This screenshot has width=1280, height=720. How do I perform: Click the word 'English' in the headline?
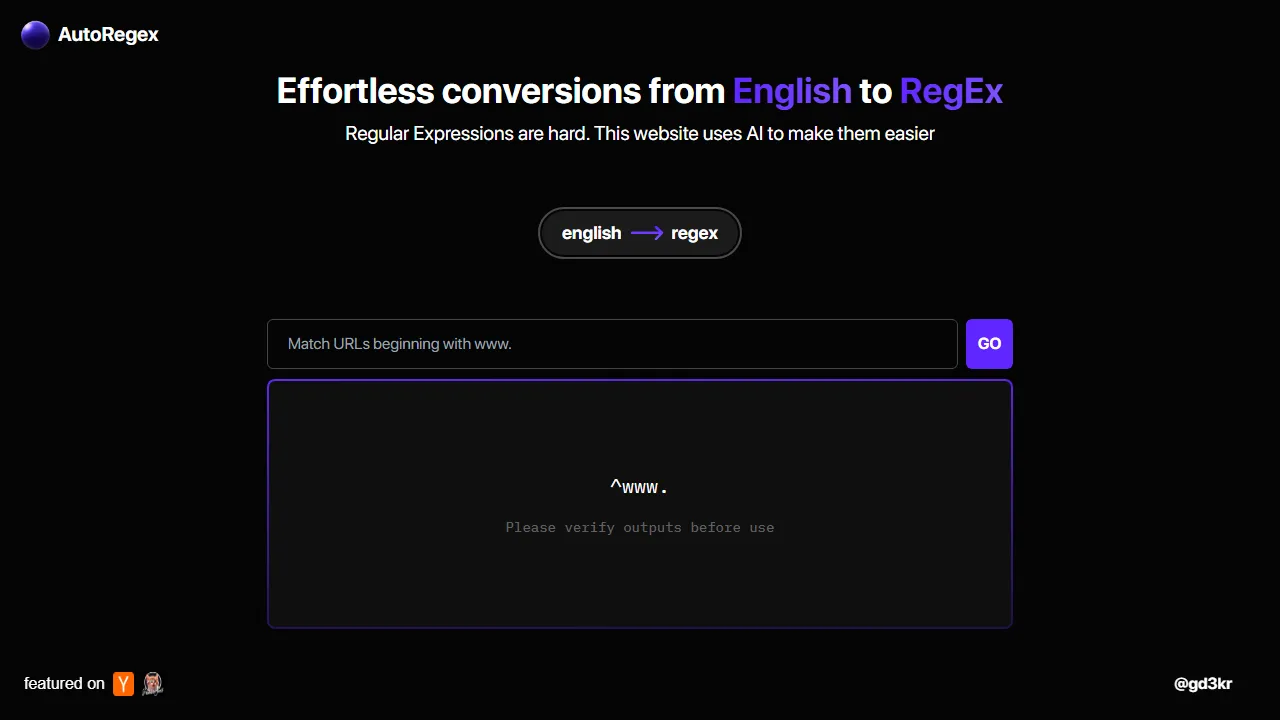click(792, 91)
